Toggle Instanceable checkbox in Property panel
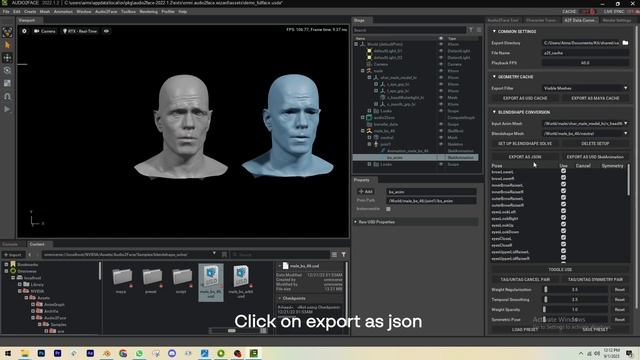640x360 pixels. pos(388,209)
